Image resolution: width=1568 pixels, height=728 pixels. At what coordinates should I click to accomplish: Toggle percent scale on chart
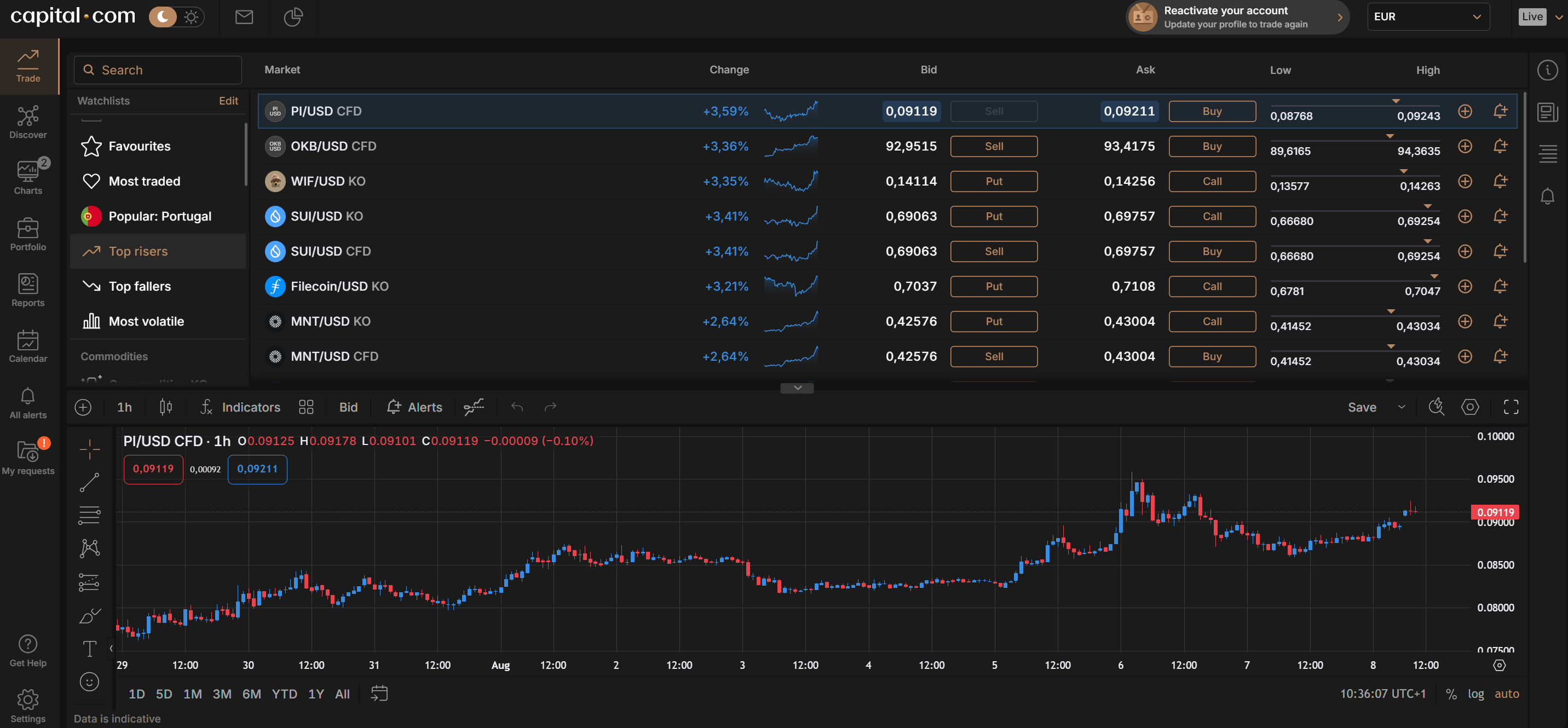pyautogui.click(x=1451, y=694)
